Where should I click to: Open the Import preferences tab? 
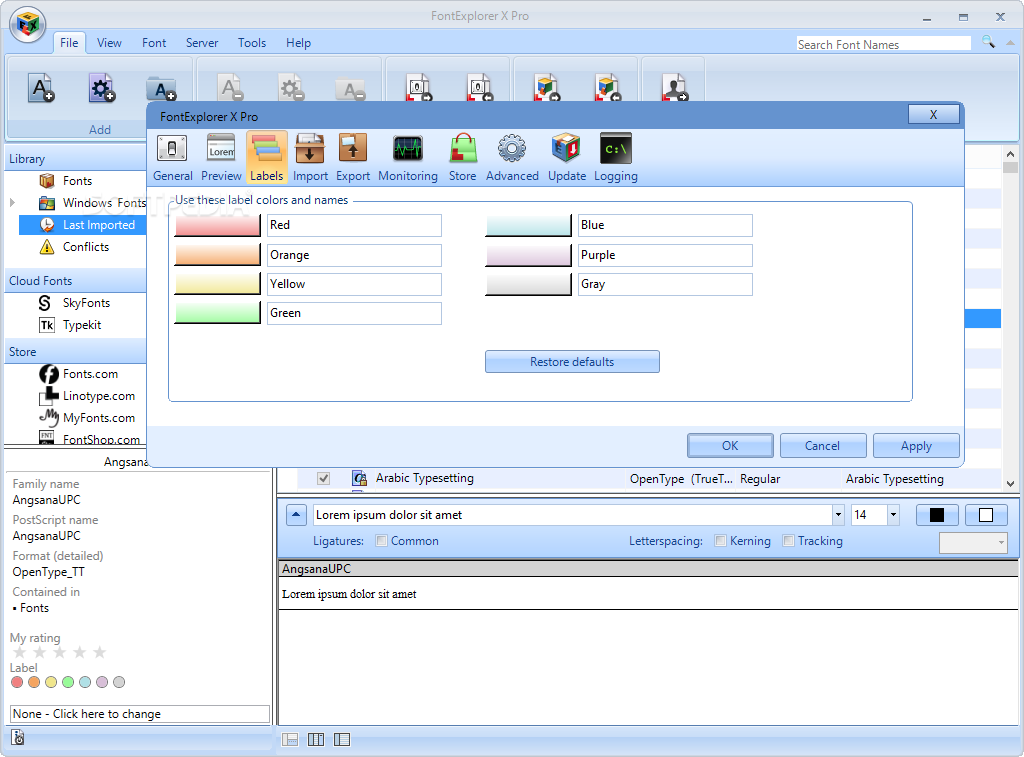point(310,157)
